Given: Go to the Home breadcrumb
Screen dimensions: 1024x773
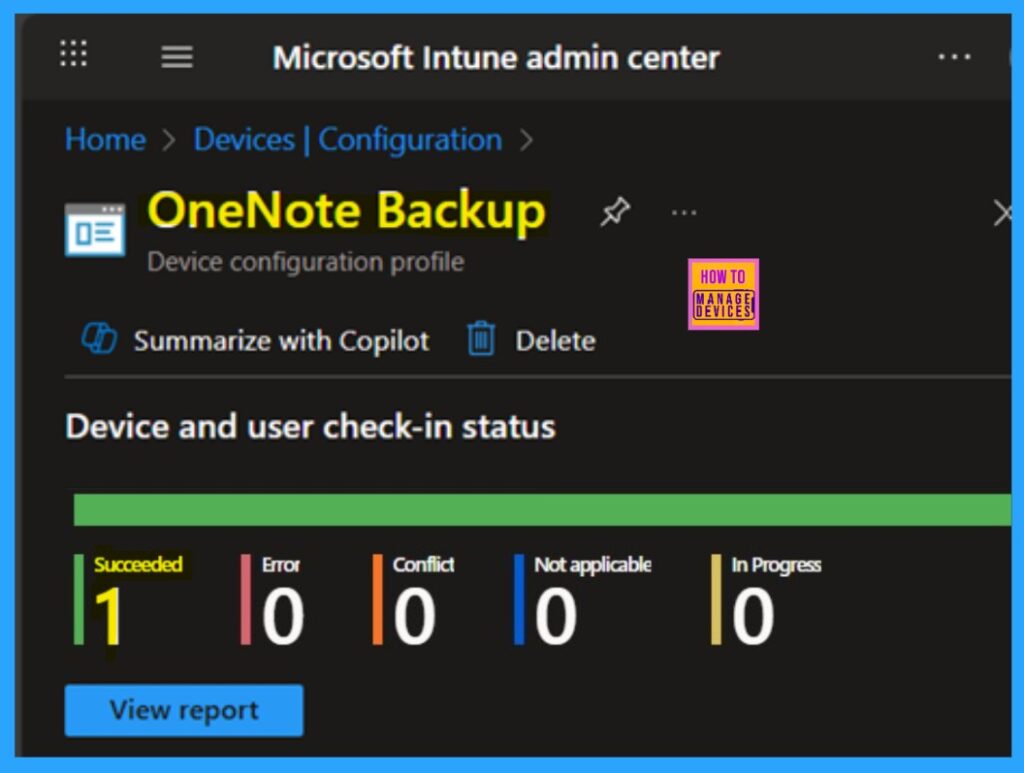Looking at the screenshot, I should [x=105, y=140].
